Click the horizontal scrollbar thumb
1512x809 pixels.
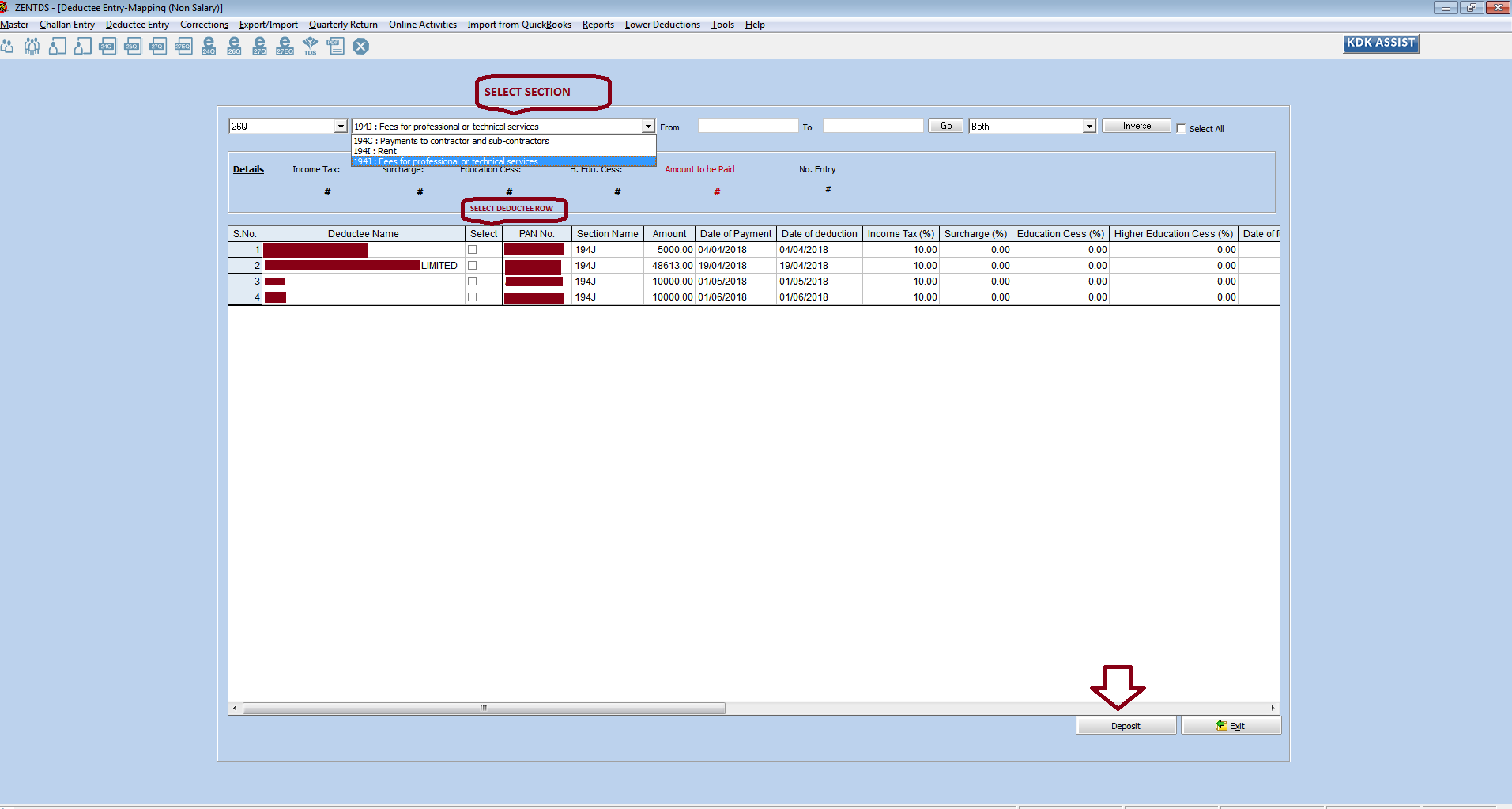[484, 709]
